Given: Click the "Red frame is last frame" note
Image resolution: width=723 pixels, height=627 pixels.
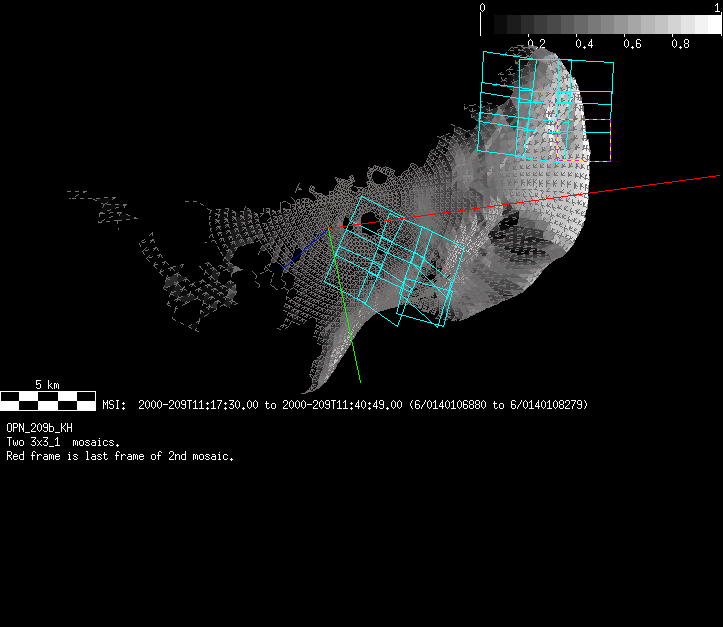Looking at the screenshot, I should click(x=120, y=457).
